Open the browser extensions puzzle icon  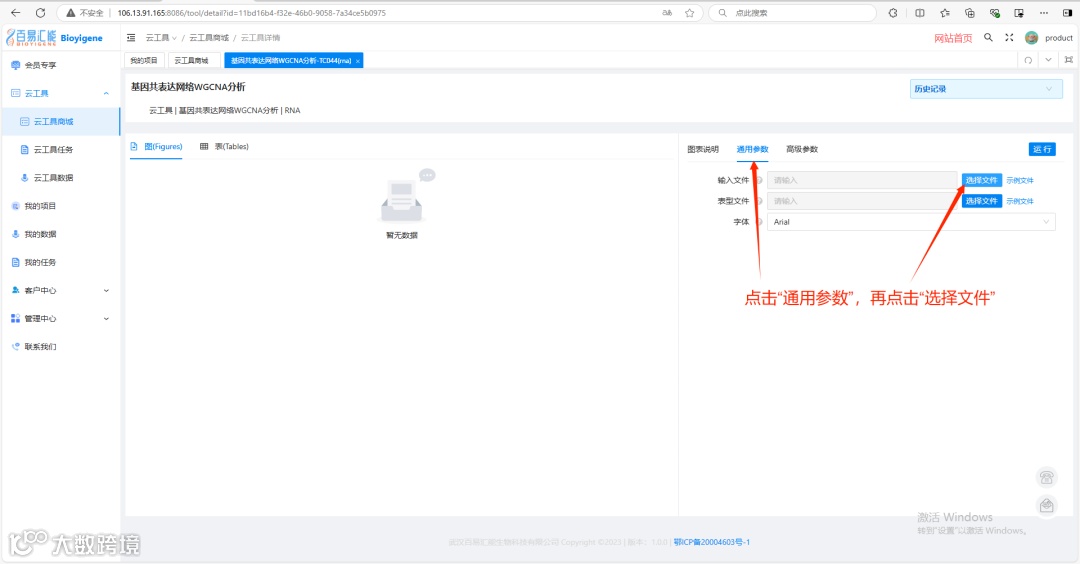pyautogui.click(x=893, y=12)
